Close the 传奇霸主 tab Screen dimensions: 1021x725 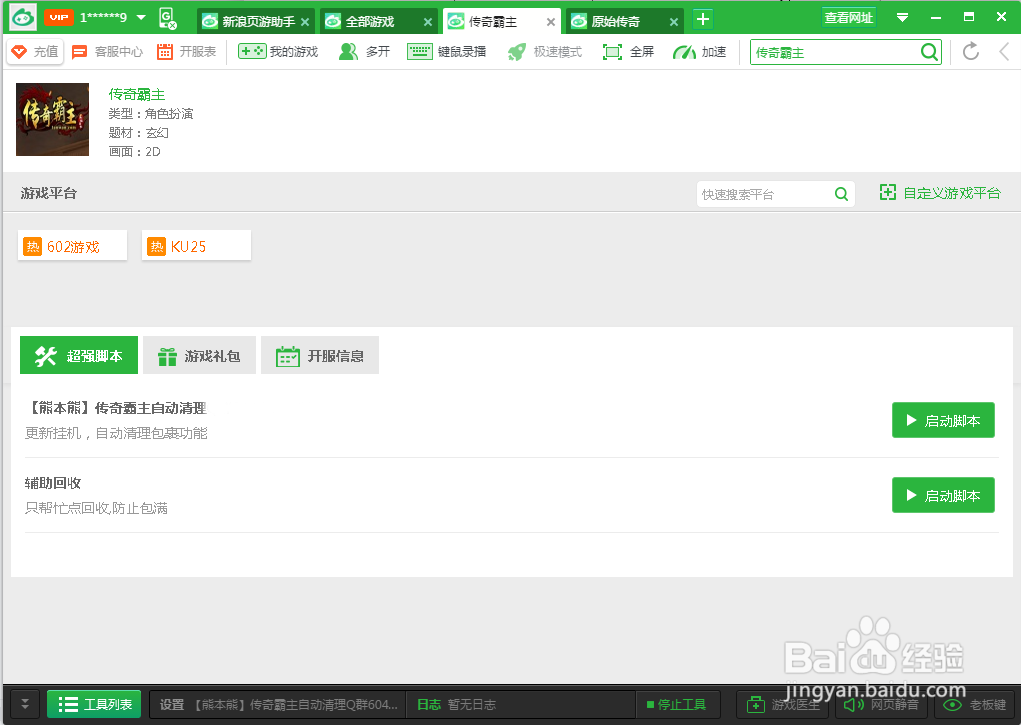551,22
